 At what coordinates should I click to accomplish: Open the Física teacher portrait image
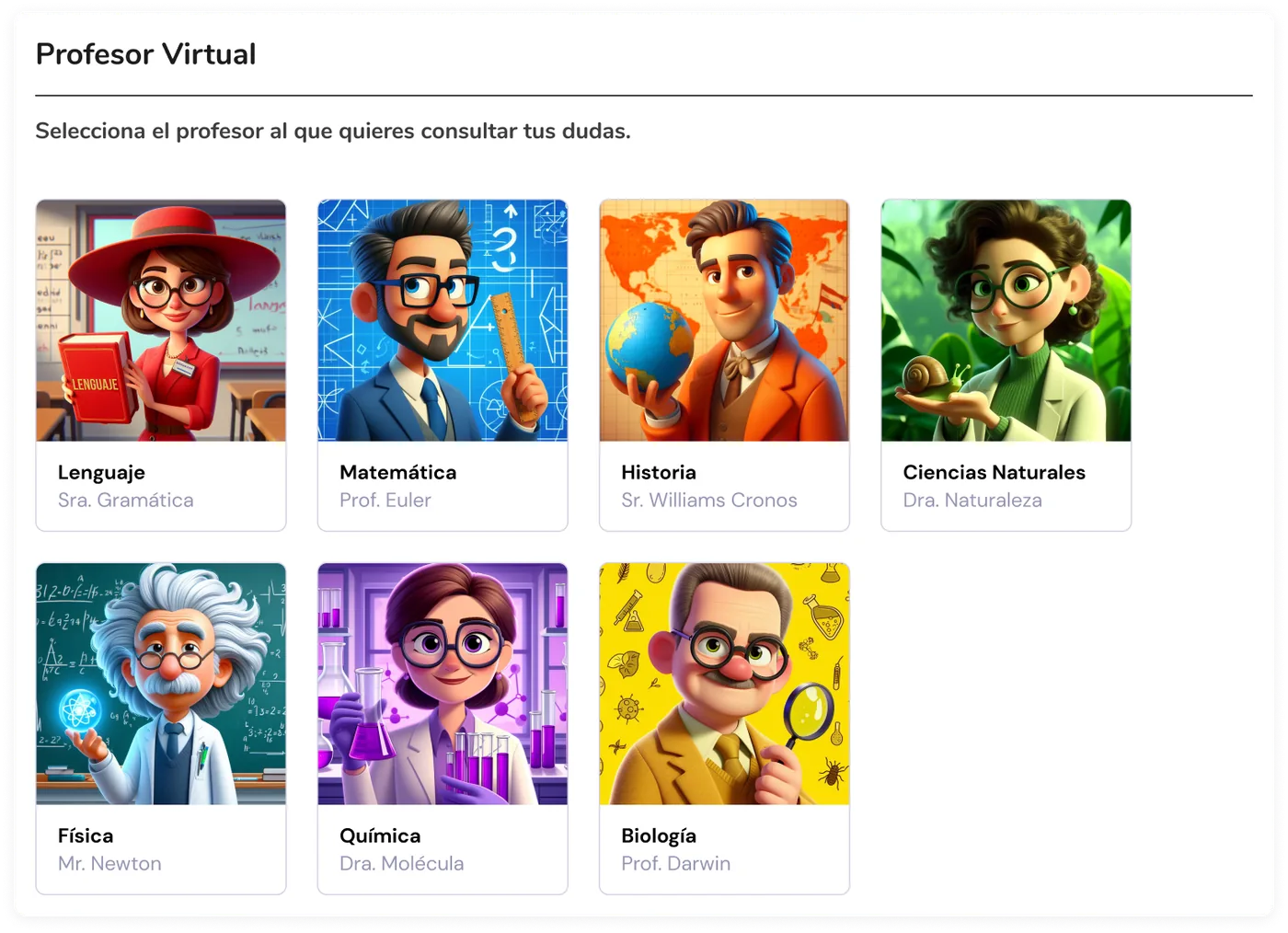click(x=161, y=684)
